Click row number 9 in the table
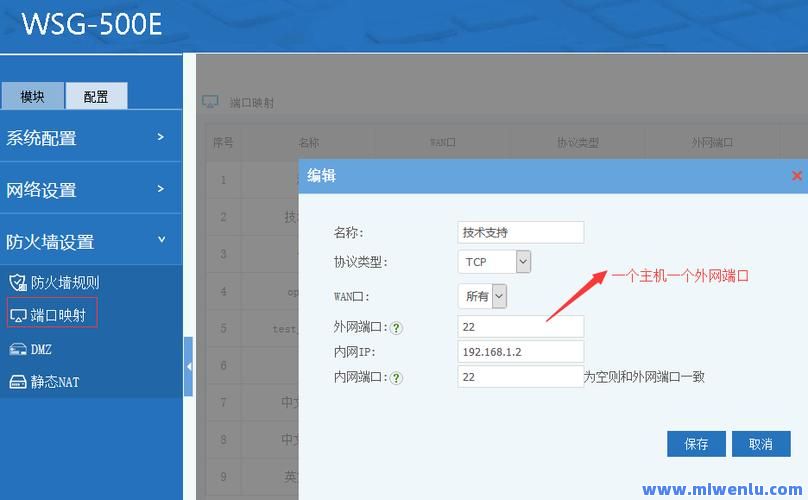The width and height of the screenshot is (808, 500). click(x=223, y=476)
